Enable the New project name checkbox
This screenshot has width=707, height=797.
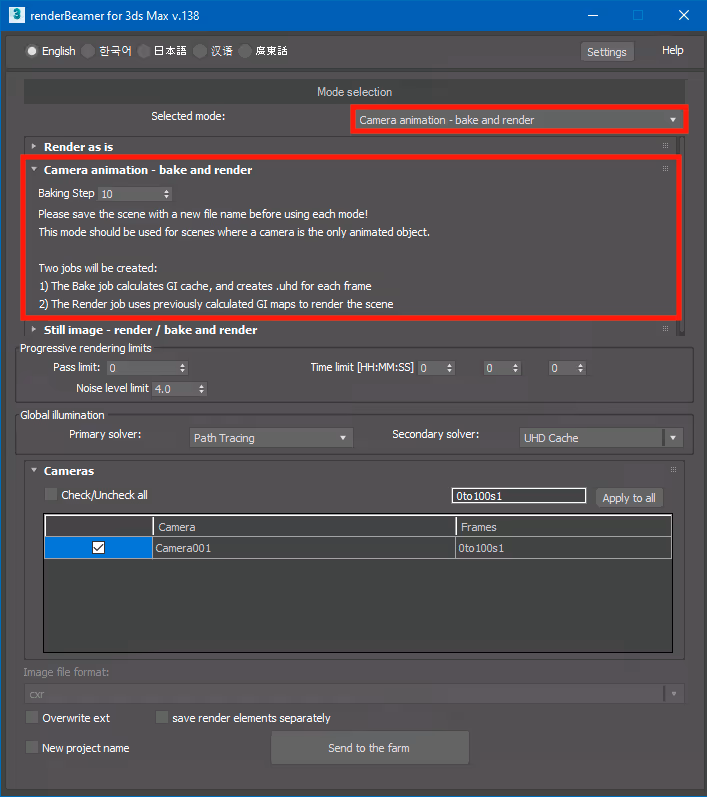click(32, 747)
